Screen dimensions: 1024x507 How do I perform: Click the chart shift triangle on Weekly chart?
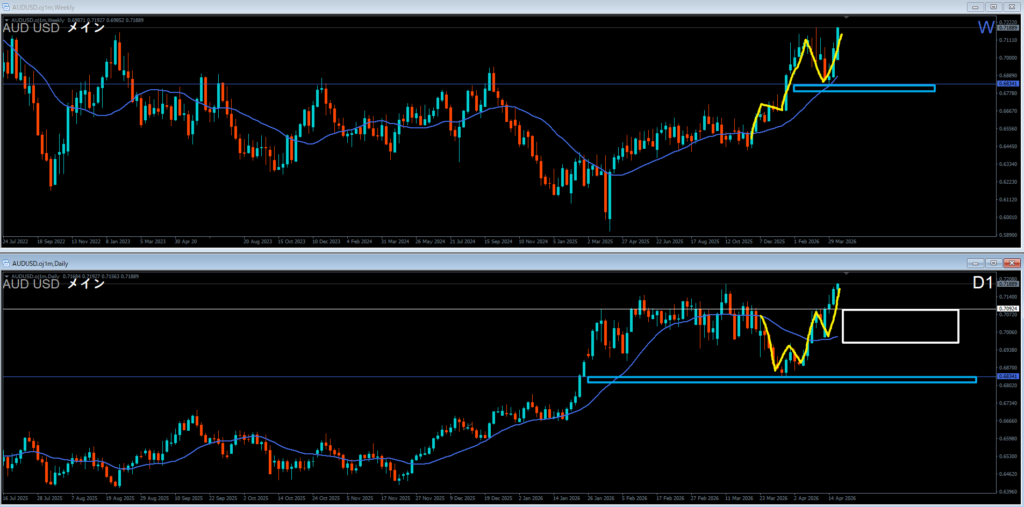(x=847, y=18)
